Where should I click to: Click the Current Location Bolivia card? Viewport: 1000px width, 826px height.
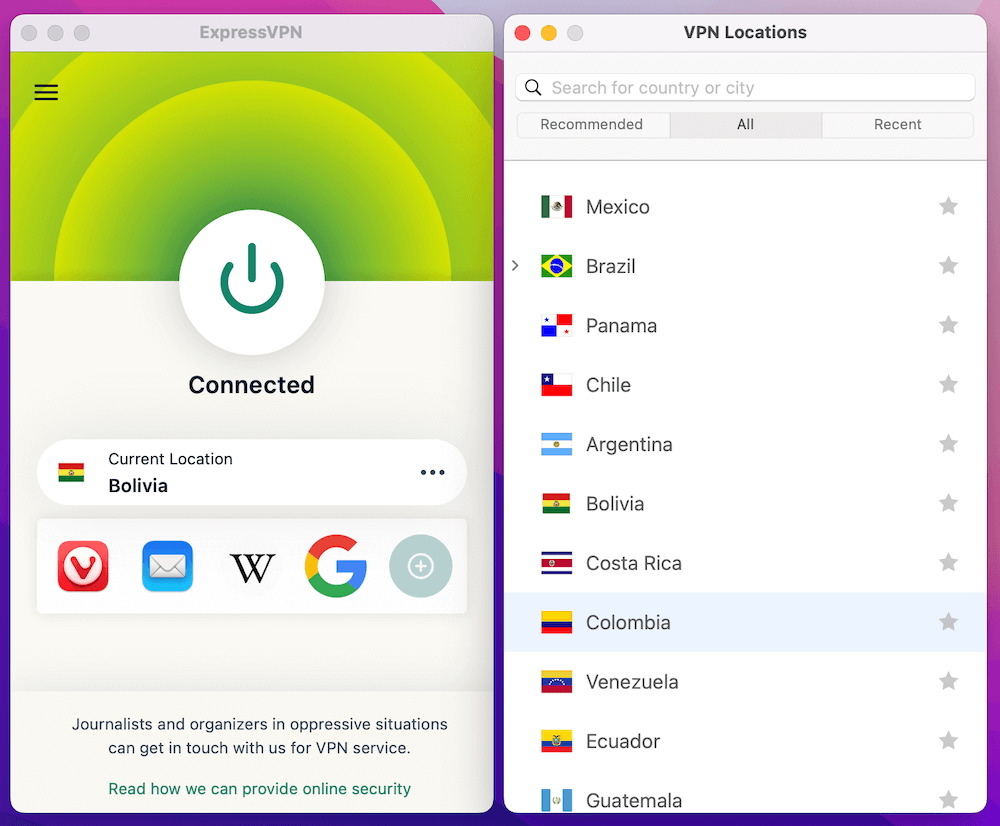(252, 473)
